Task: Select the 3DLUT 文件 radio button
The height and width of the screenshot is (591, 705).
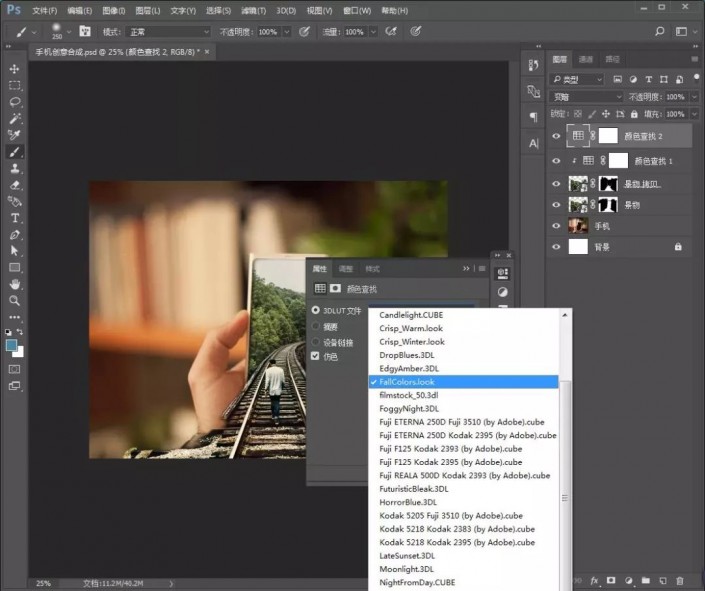Action: tap(316, 310)
